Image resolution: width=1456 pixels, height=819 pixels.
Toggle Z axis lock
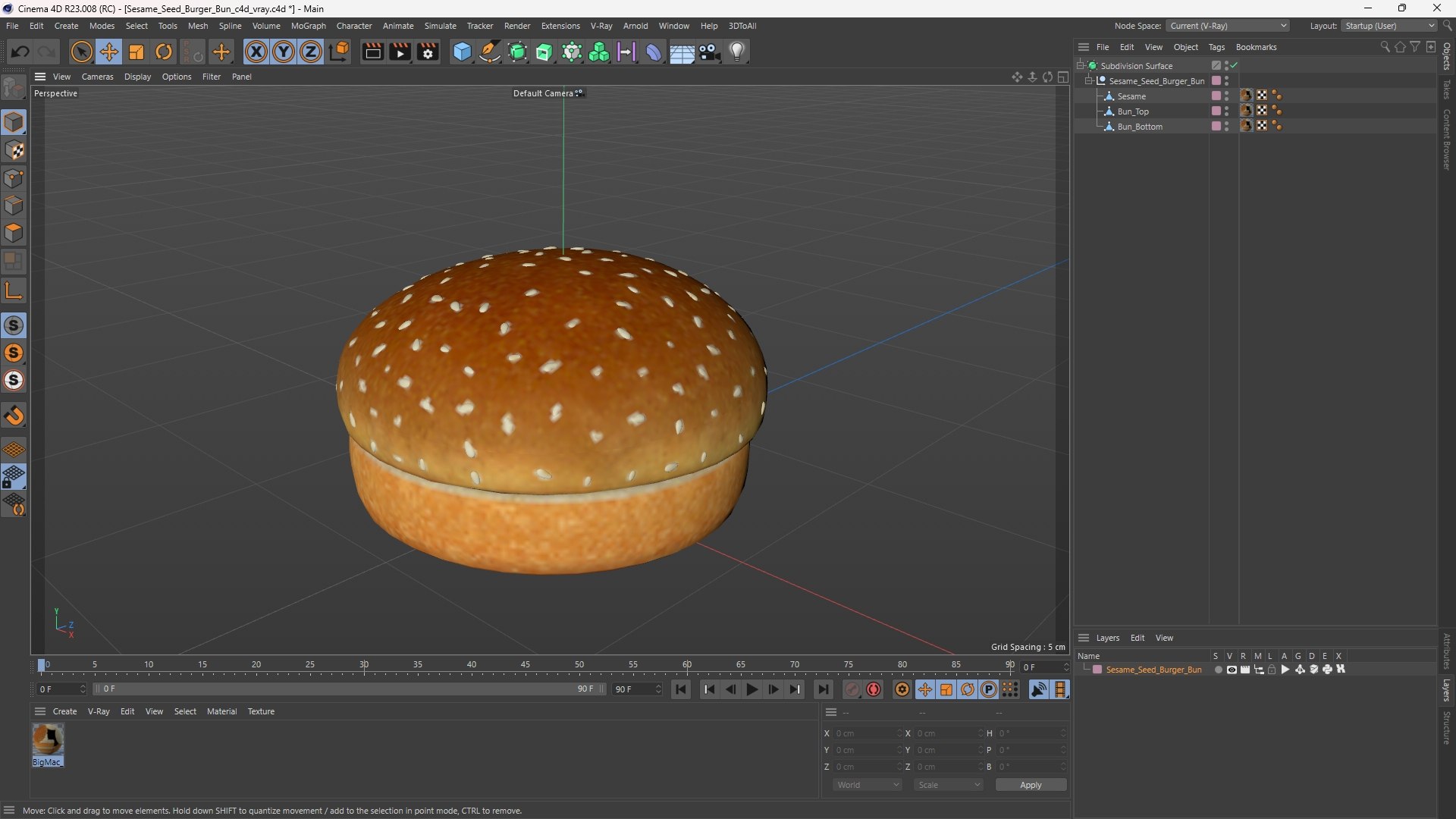[x=311, y=52]
